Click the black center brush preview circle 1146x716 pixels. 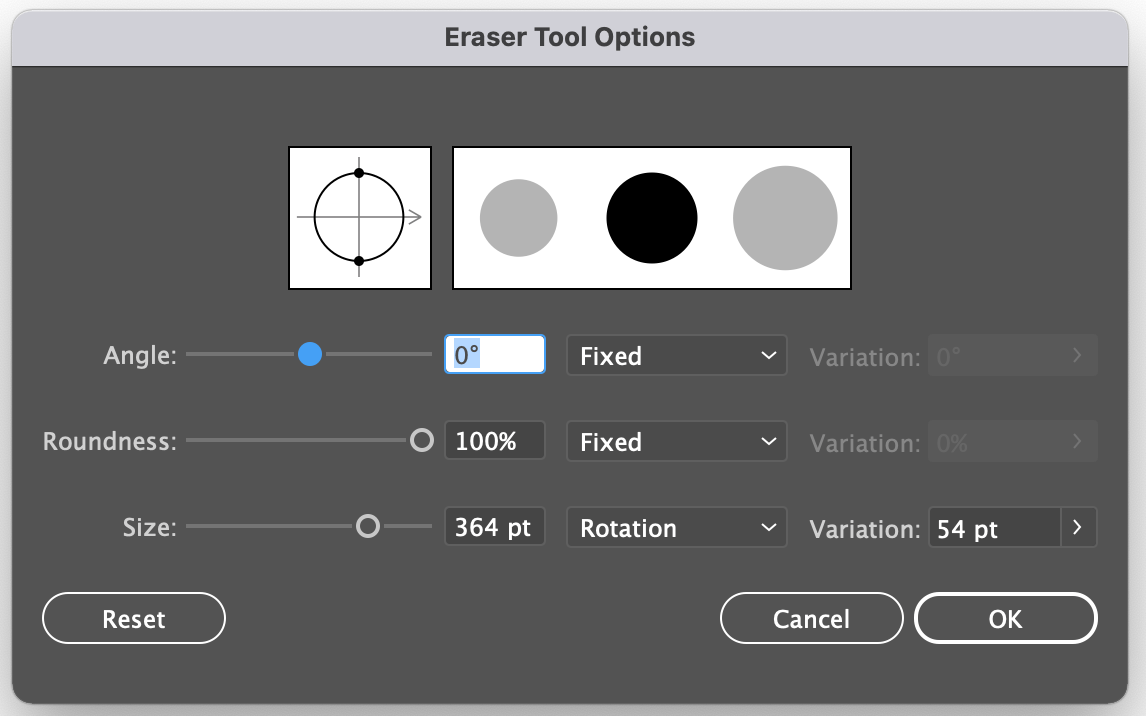coord(652,218)
